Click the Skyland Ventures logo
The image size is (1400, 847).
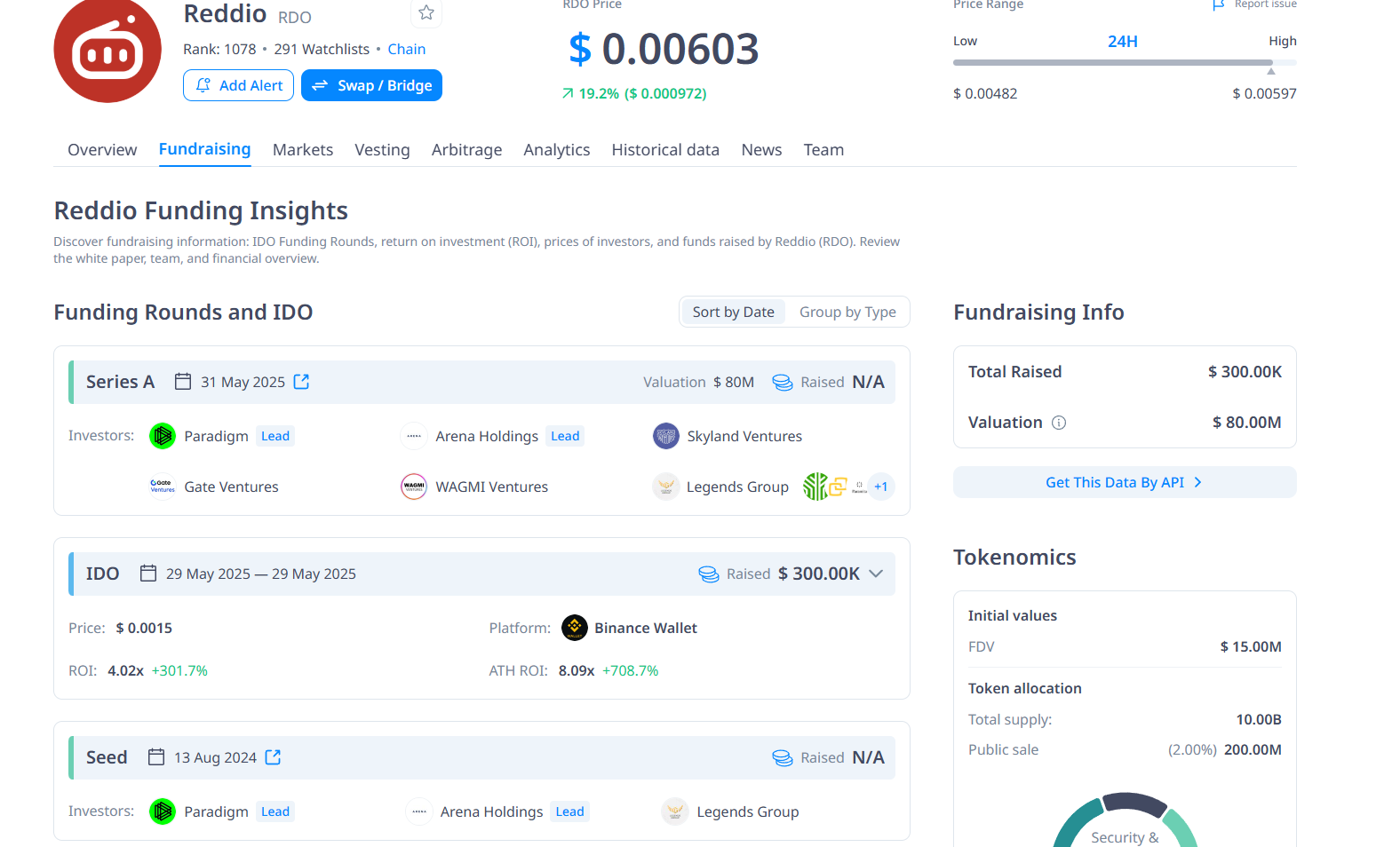666,436
